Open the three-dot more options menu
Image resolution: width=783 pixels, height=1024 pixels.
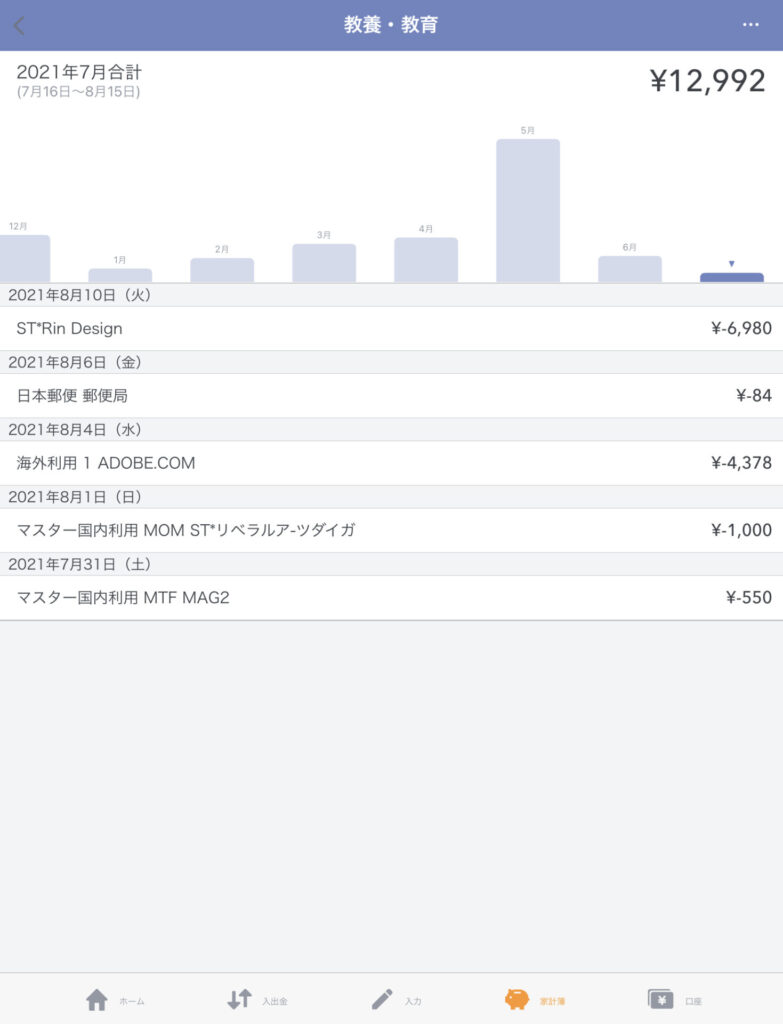coord(751,25)
